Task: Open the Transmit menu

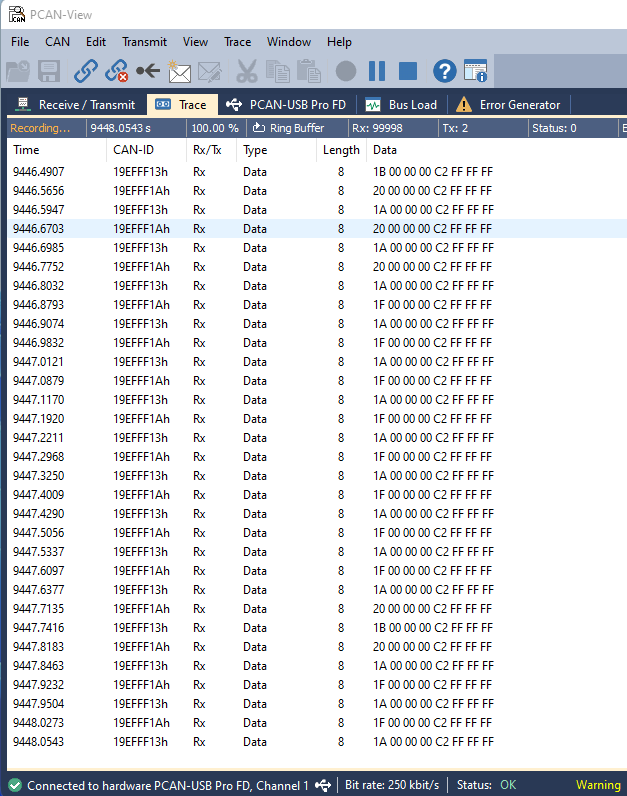Action: [x=144, y=42]
